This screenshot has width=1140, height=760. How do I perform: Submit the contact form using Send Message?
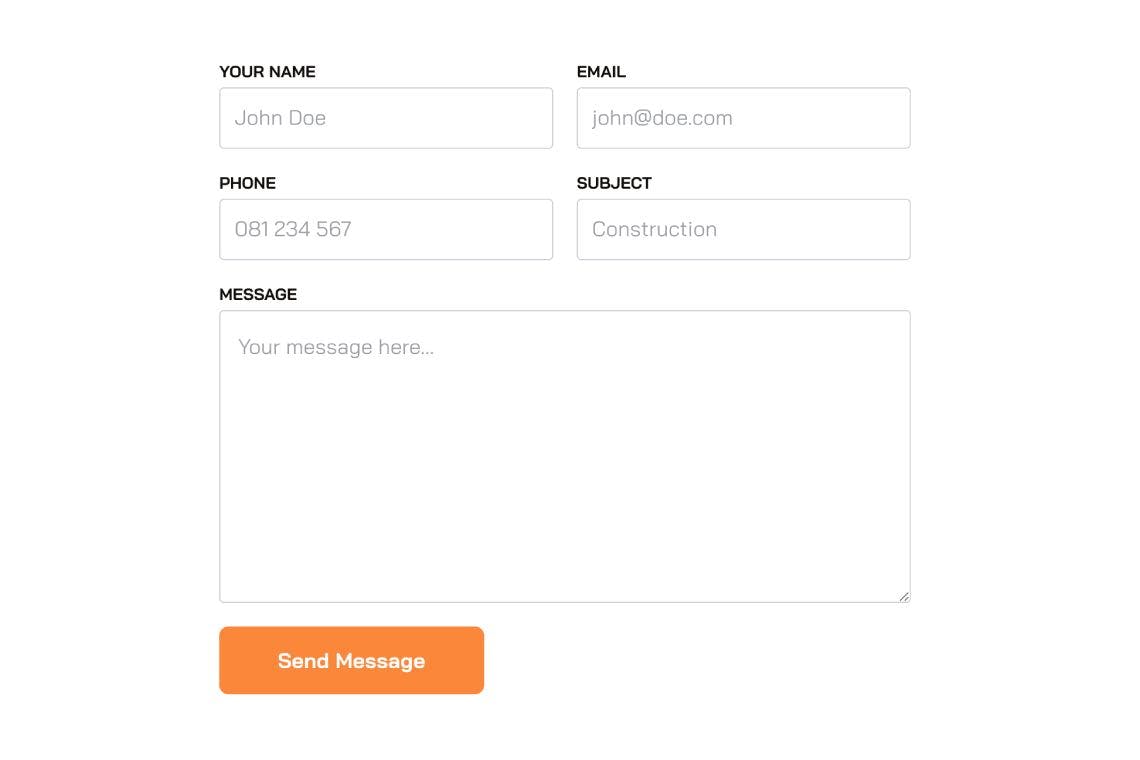click(x=351, y=660)
